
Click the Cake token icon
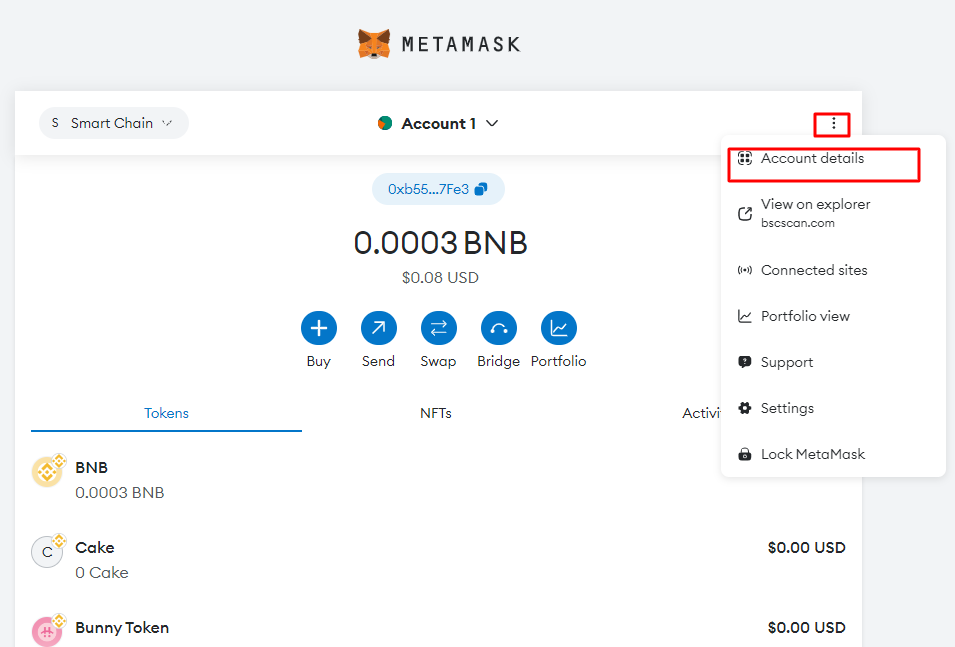48,551
